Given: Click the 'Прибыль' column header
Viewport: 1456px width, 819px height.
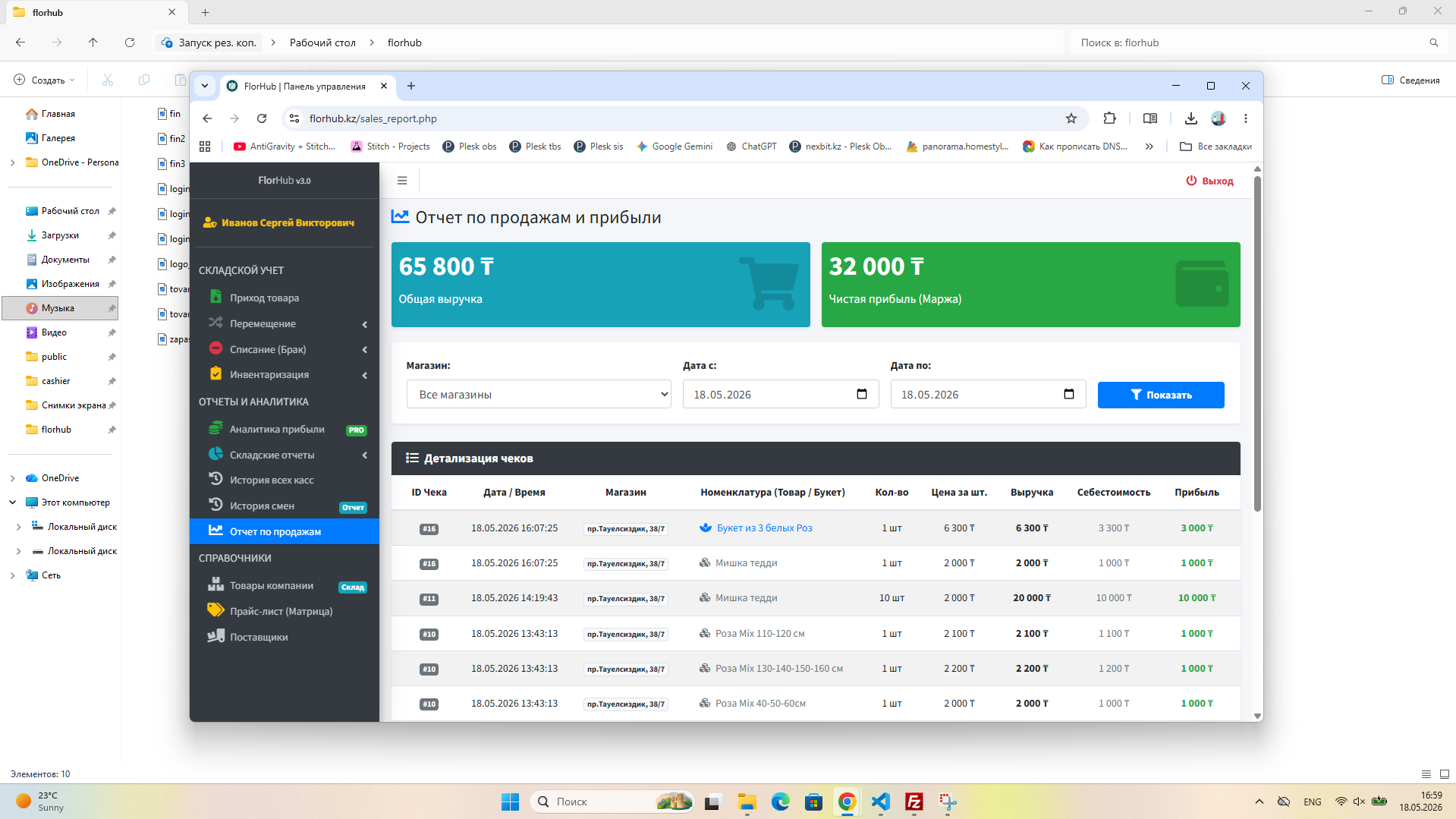Looking at the screenshot, I should click(1197, 492).
